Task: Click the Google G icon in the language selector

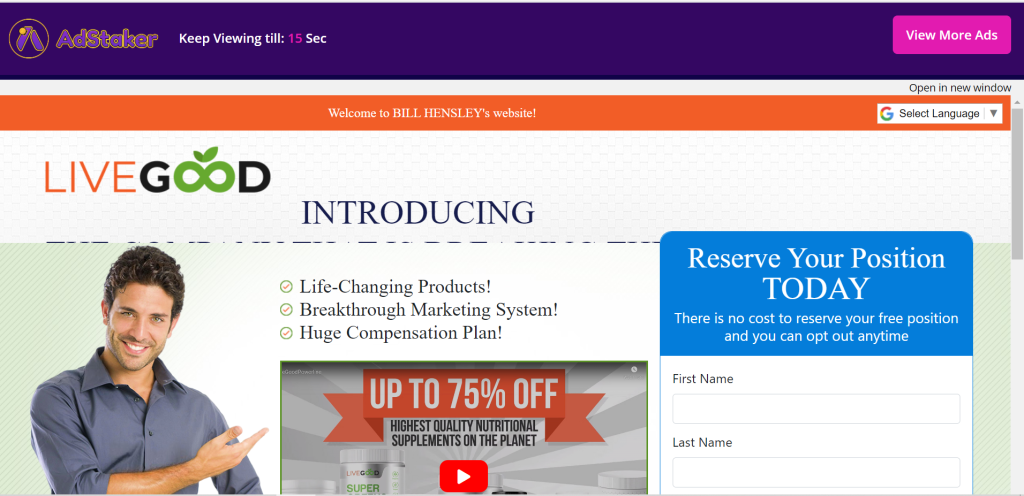Action: 886,114
